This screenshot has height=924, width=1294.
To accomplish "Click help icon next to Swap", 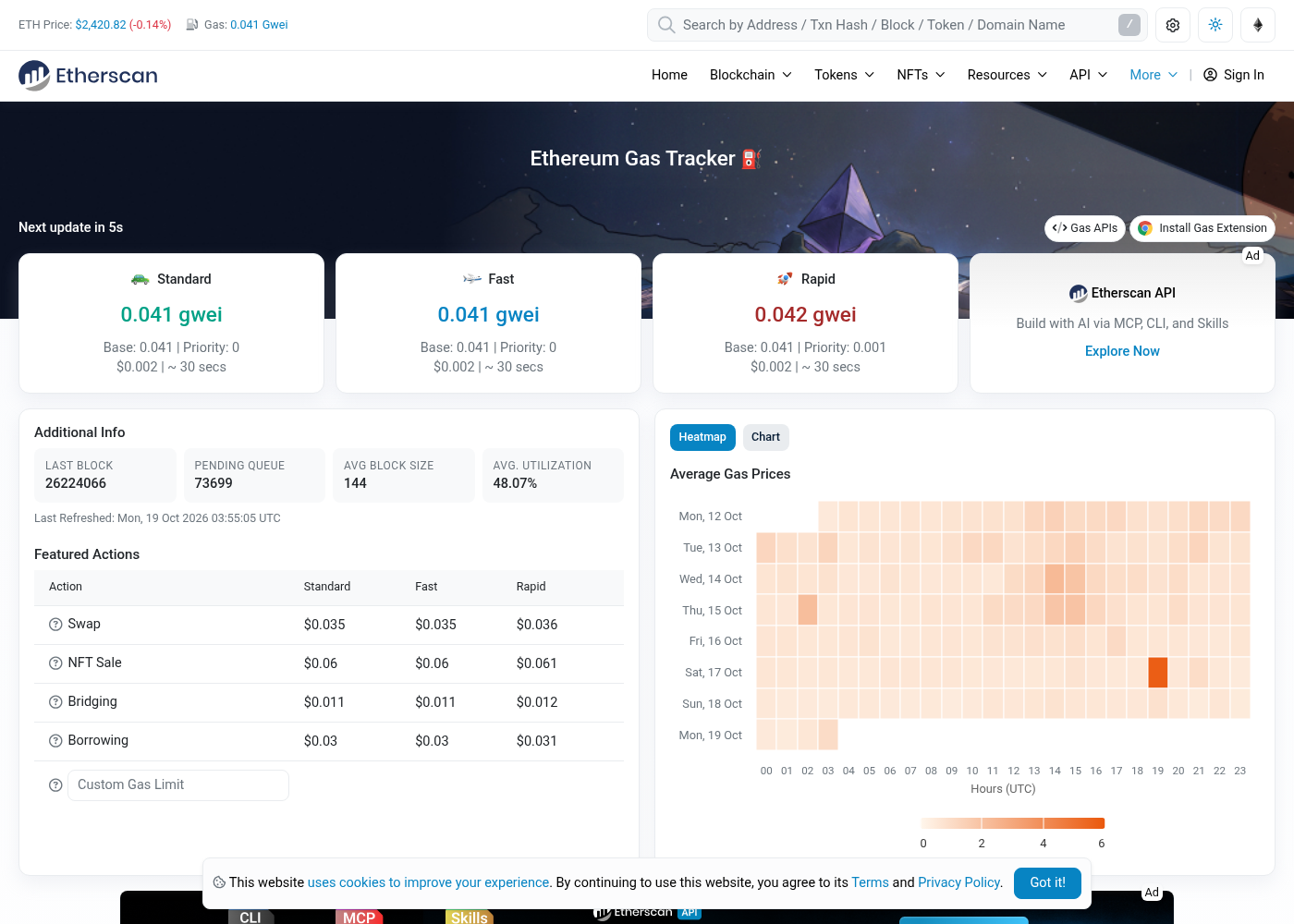I will pos(55,625).
